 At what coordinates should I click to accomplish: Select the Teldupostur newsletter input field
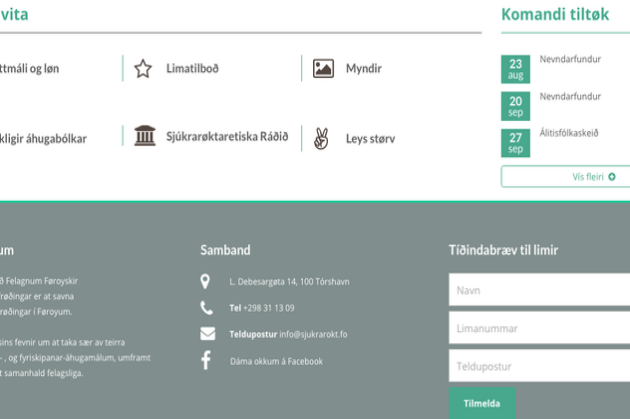pyautogui.click(x=539, y=366)
